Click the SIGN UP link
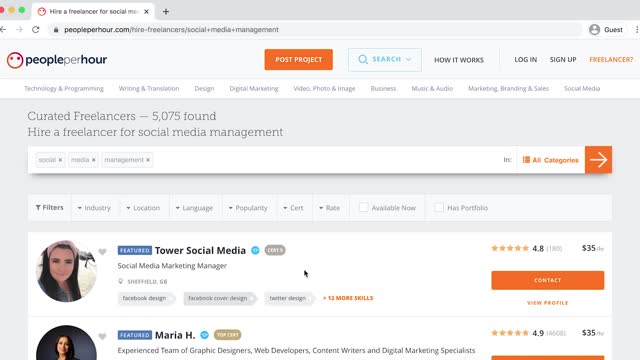Image resolution: width=640 pixels, height=360 pixels. coord(563,60)
